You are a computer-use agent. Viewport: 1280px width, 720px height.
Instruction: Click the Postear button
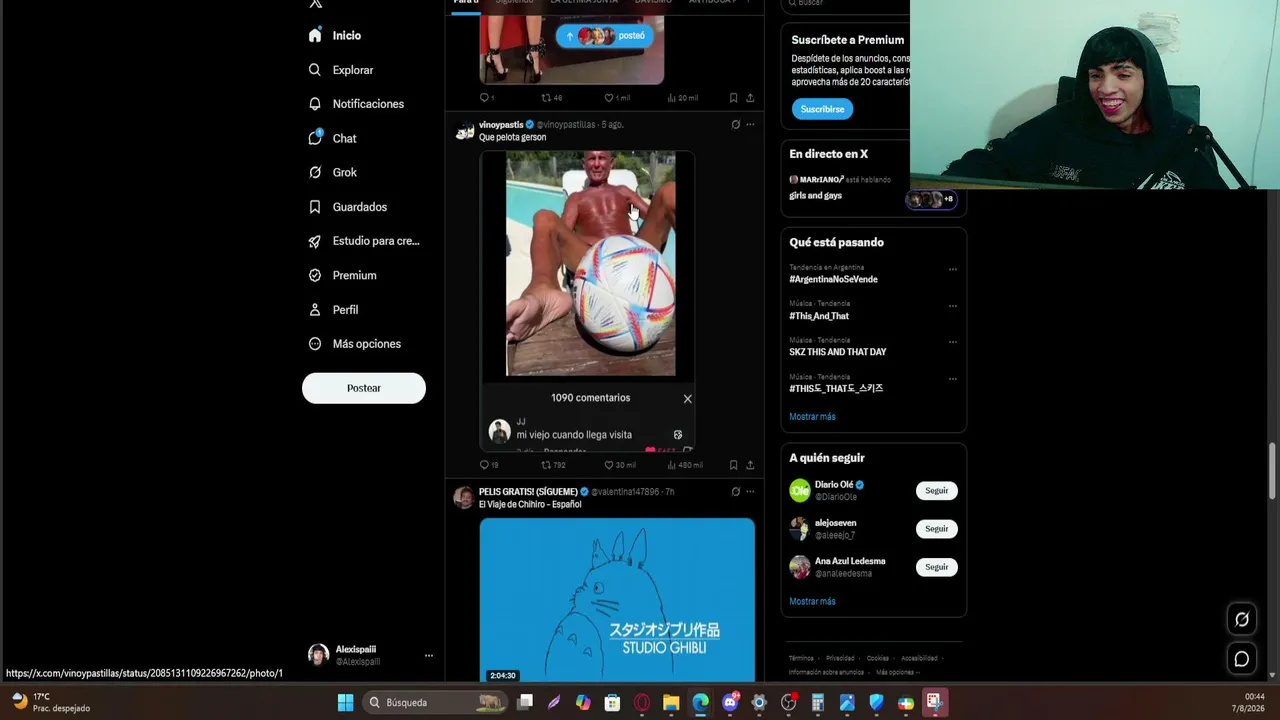point(364,388)
